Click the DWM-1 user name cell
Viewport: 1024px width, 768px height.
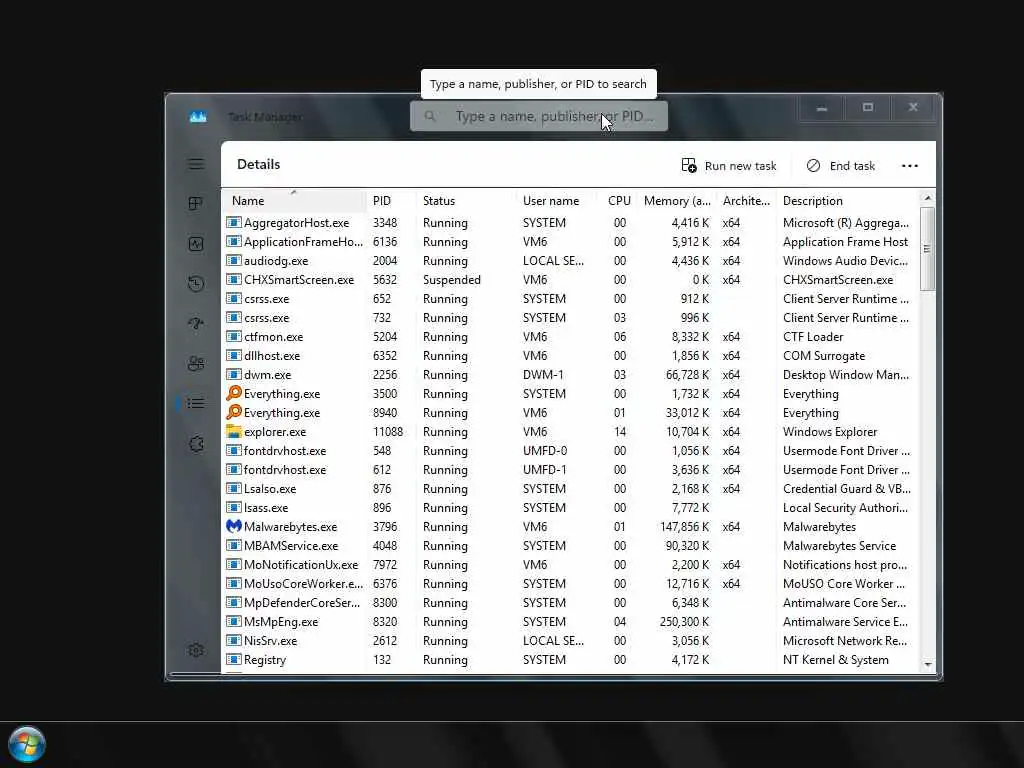543,374
